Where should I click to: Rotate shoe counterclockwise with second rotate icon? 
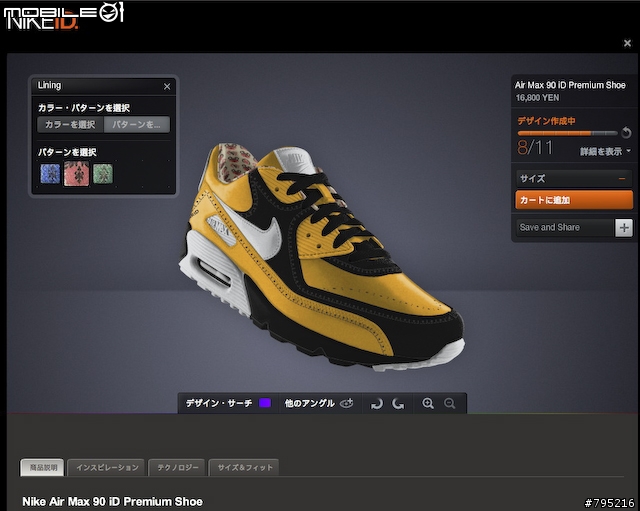click(398, 404)
